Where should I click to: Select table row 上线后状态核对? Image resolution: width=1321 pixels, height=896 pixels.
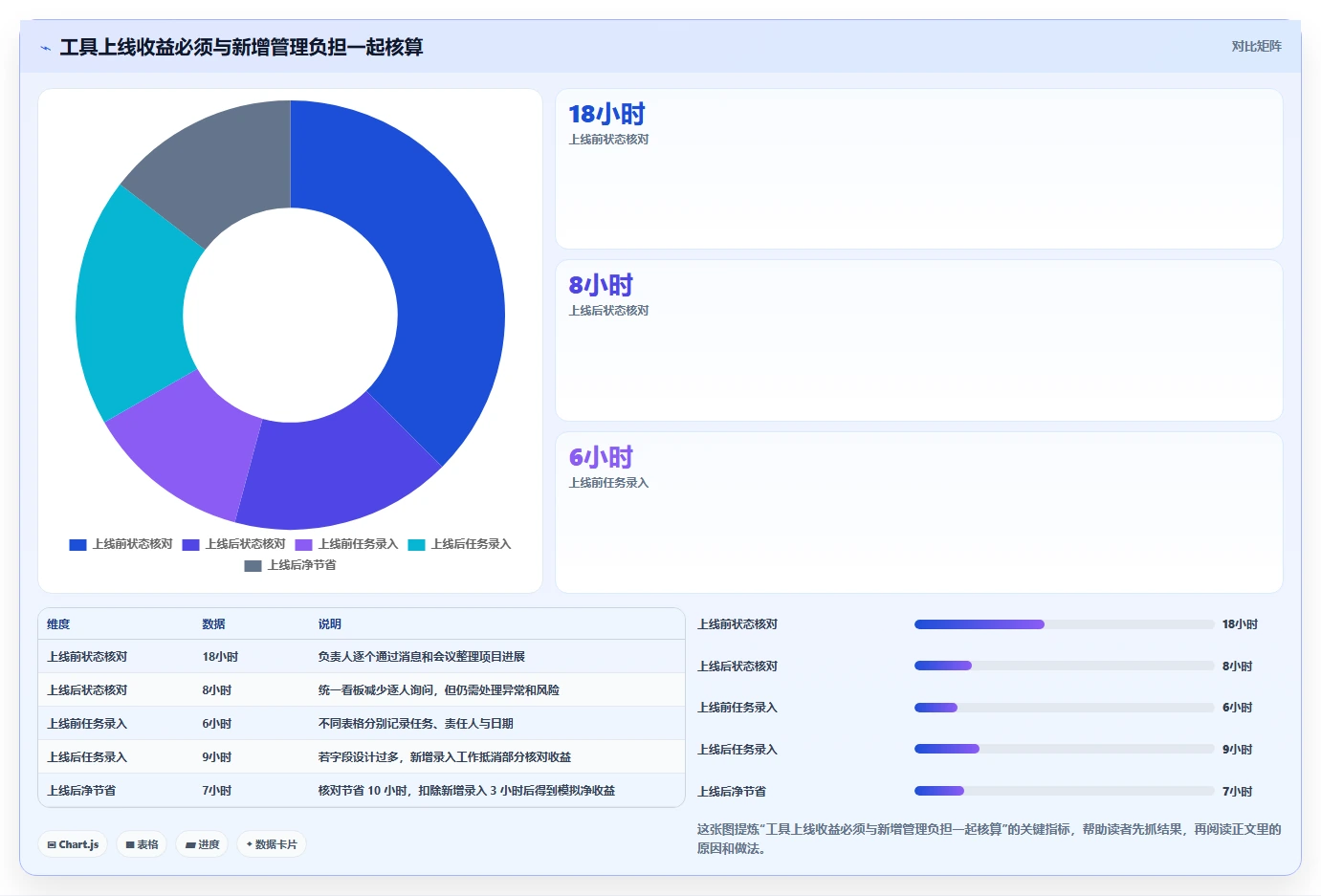362,690
